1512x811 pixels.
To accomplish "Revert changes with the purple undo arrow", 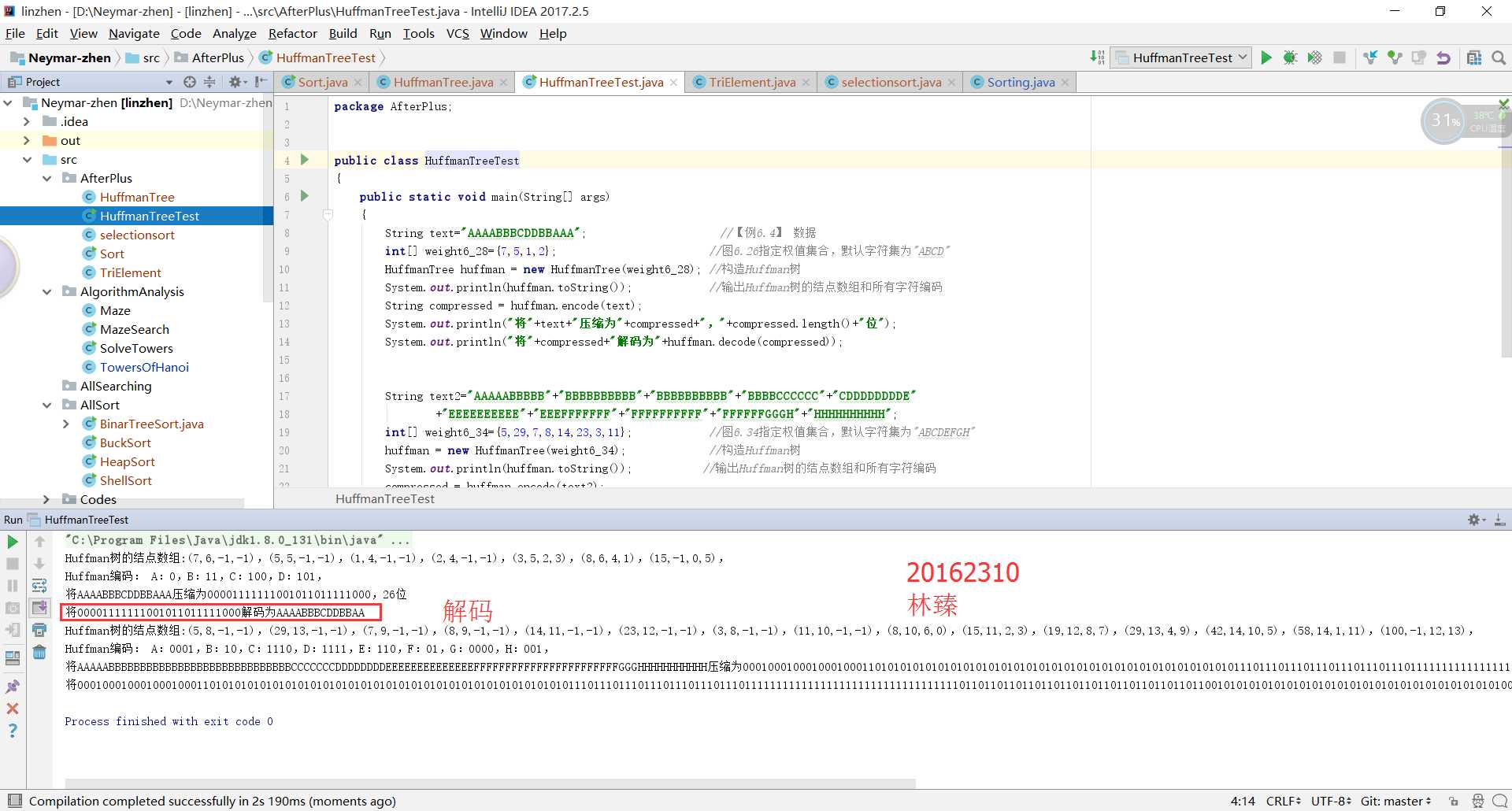I will coord(1443,57).
